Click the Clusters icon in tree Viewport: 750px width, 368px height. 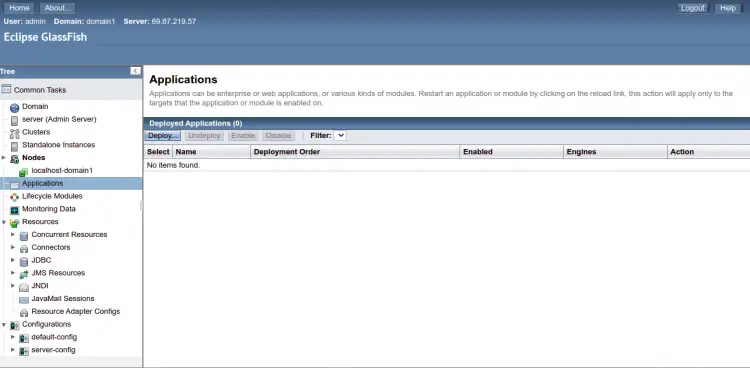click(x=14, y=134)
